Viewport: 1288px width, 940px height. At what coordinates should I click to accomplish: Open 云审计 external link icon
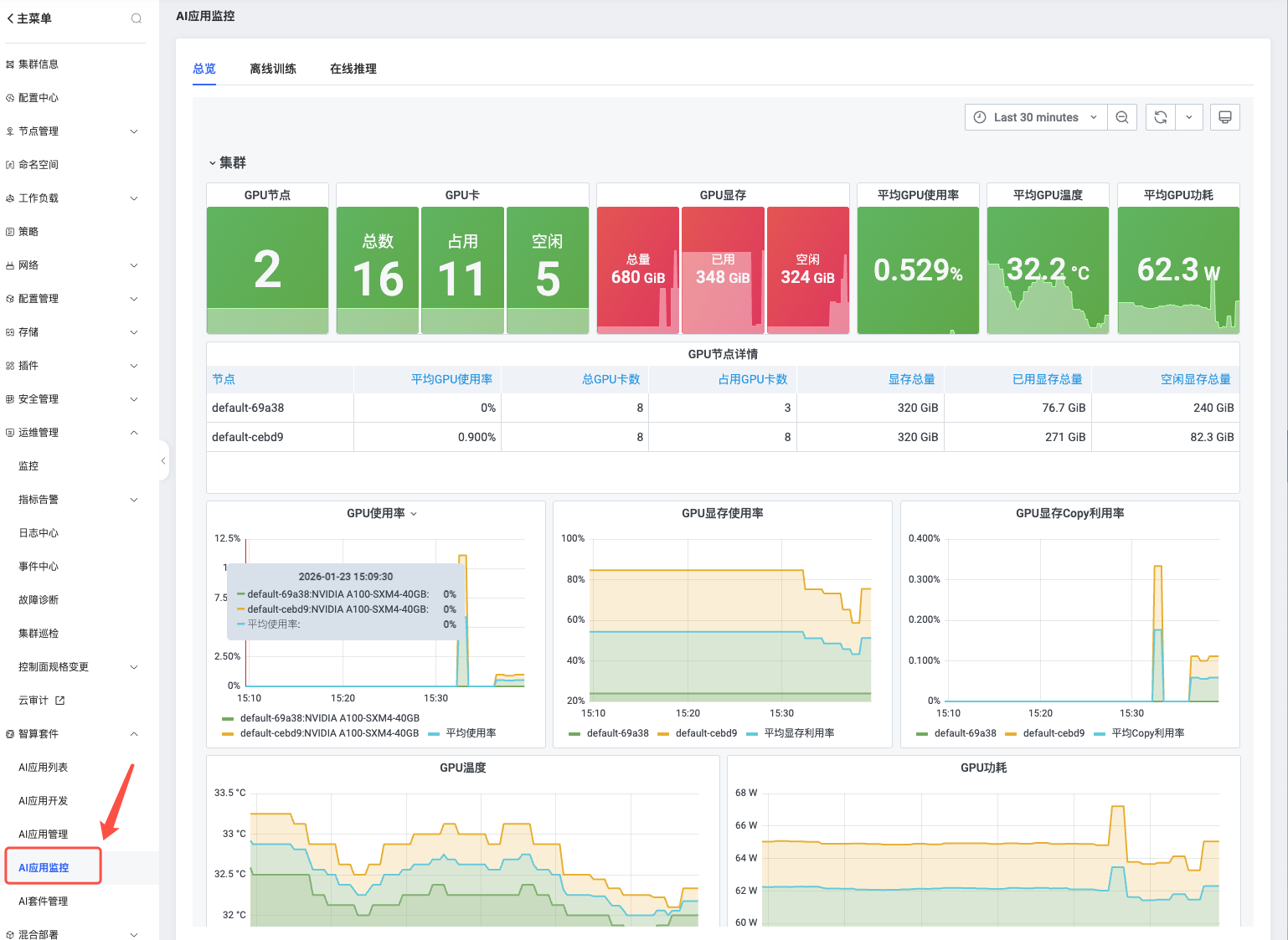tap(60, 701)
